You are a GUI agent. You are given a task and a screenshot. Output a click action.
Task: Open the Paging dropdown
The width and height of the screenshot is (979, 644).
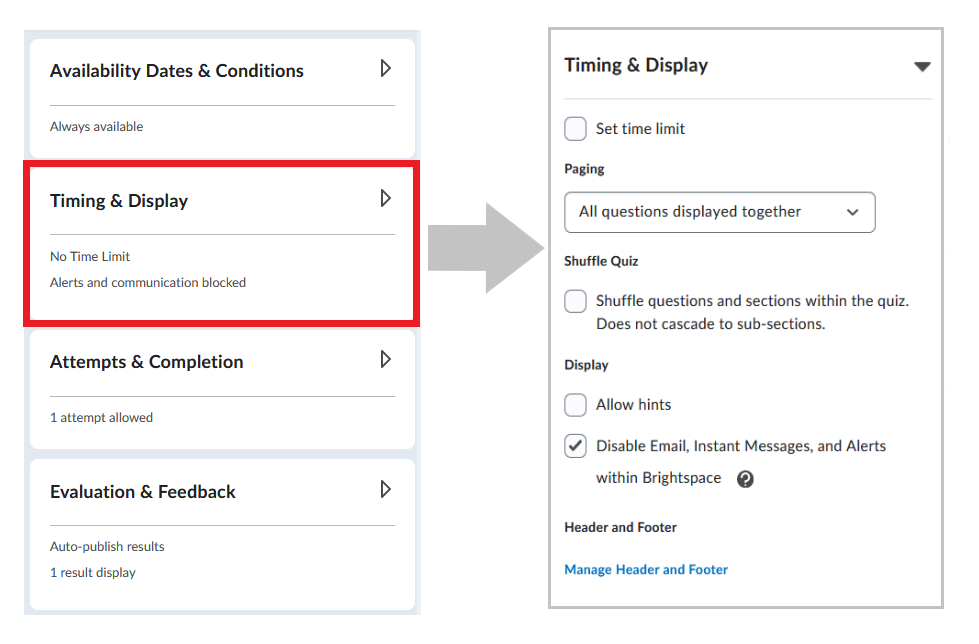719,212
